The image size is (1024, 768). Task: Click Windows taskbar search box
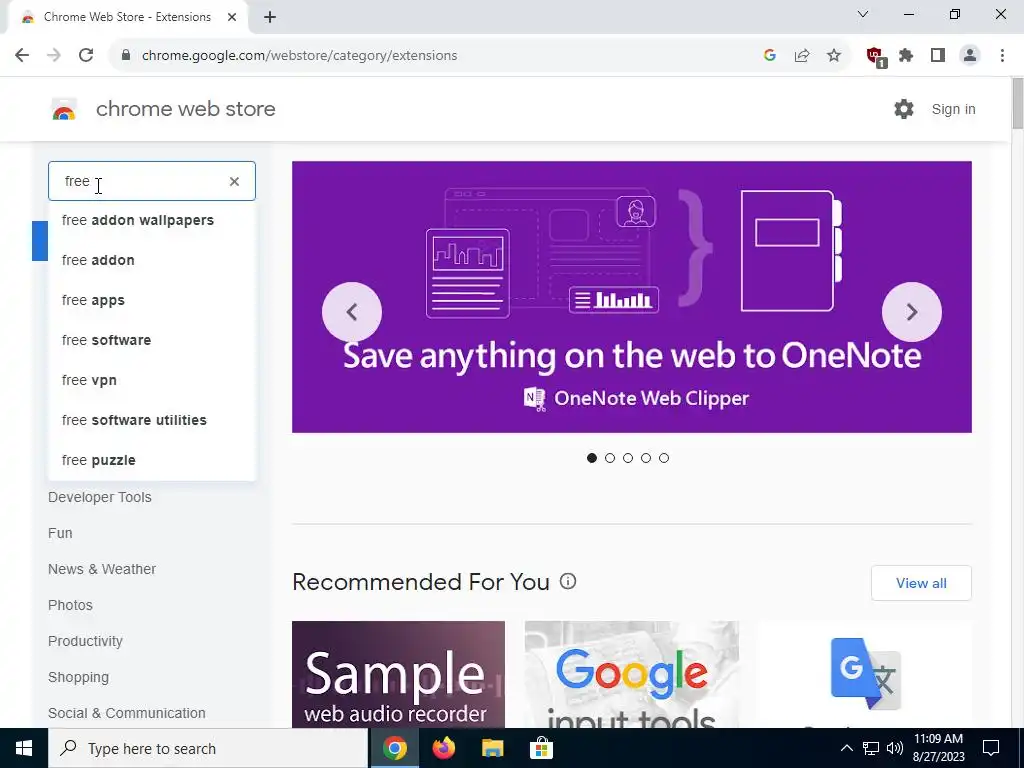pos(208,748)
